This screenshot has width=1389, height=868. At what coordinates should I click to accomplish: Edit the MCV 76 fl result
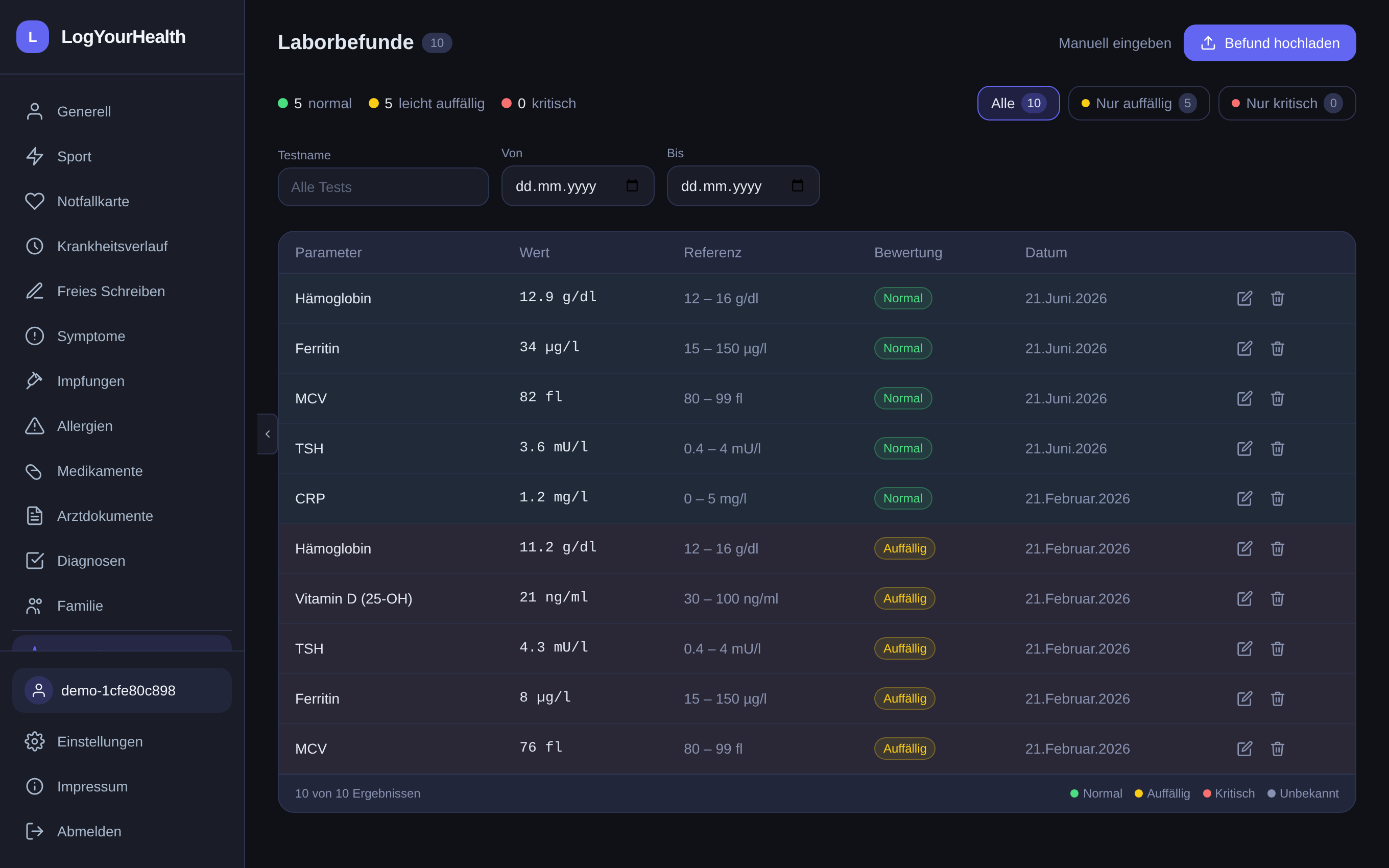coord(1244,748)
